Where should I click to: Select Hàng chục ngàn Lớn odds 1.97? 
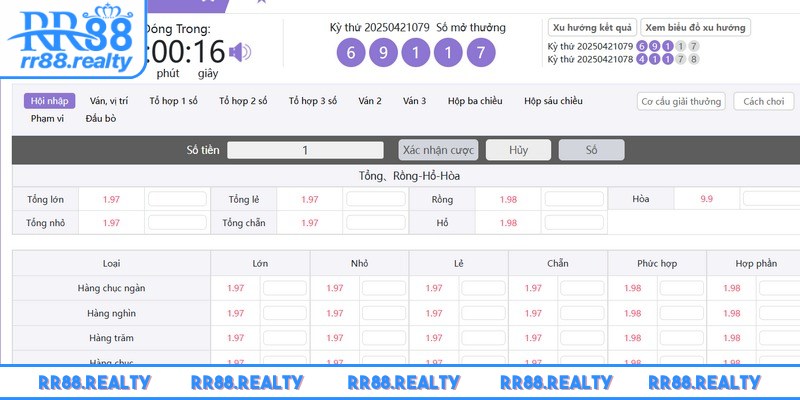236,288
